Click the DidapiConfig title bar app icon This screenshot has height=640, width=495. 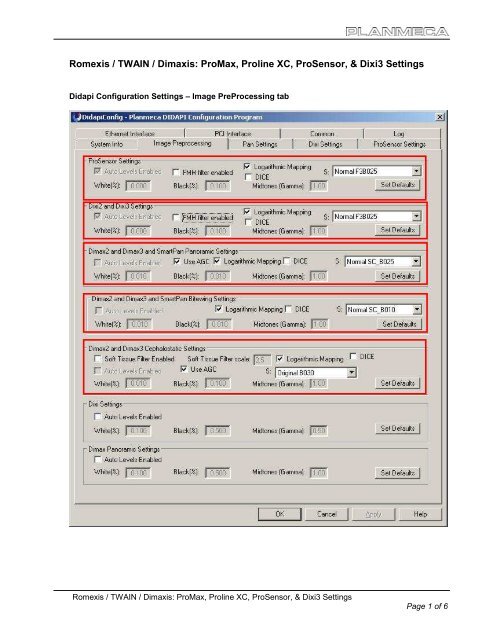[x=76, y=117]
